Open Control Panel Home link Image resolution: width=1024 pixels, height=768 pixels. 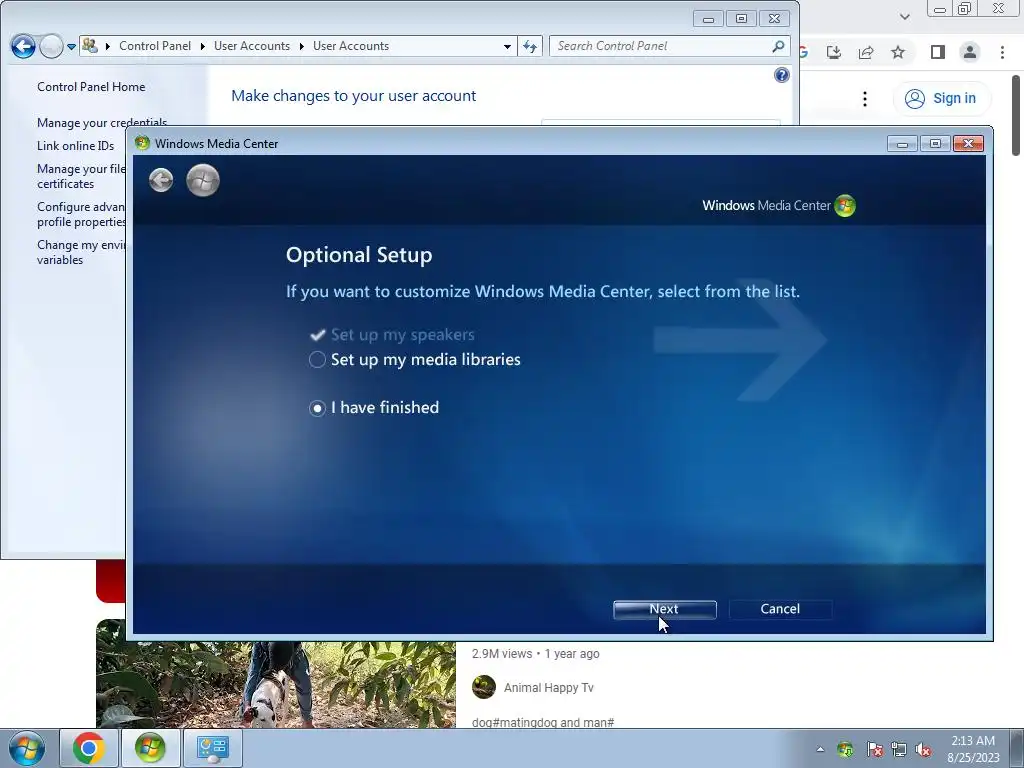tap(91, 87)
